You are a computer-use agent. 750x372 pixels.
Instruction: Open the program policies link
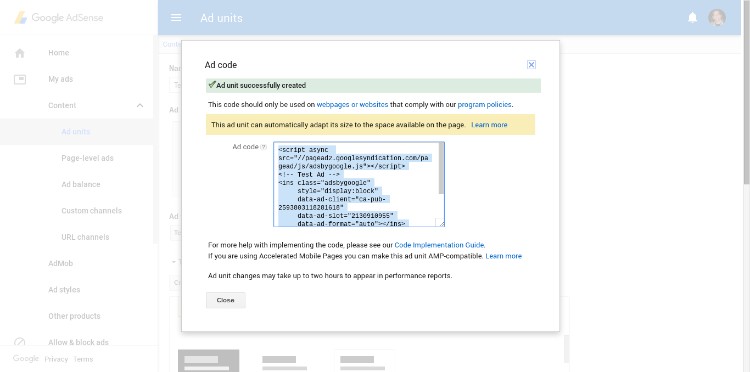pyautogui.click(x=484, y=104)
